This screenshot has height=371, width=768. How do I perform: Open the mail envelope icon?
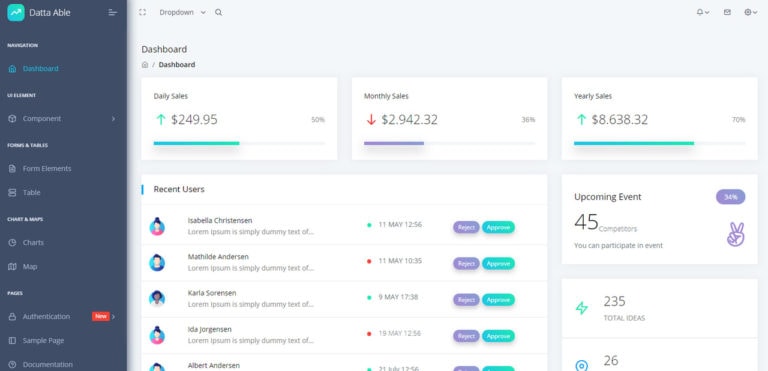[x=727, y=12]
